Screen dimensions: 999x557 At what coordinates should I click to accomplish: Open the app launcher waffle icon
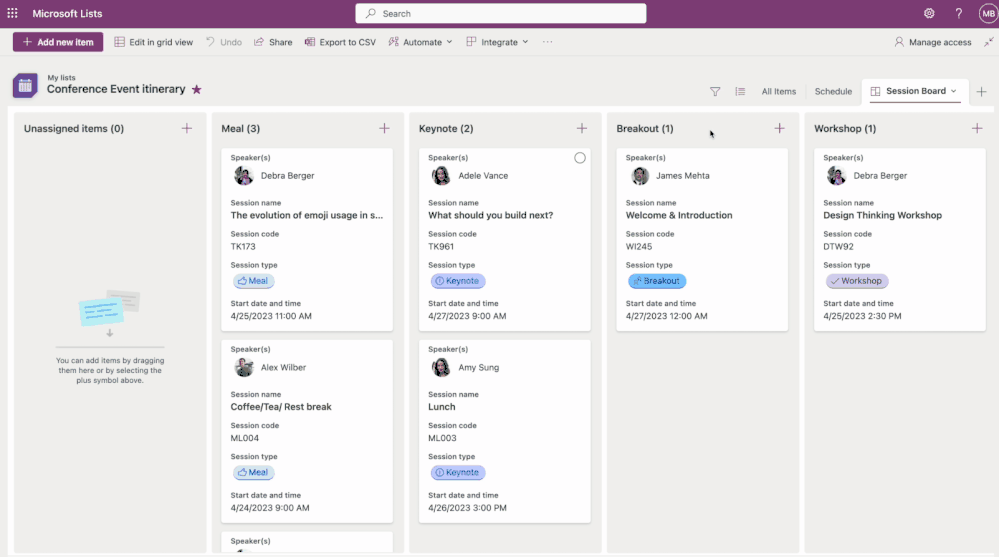(12, 13)
